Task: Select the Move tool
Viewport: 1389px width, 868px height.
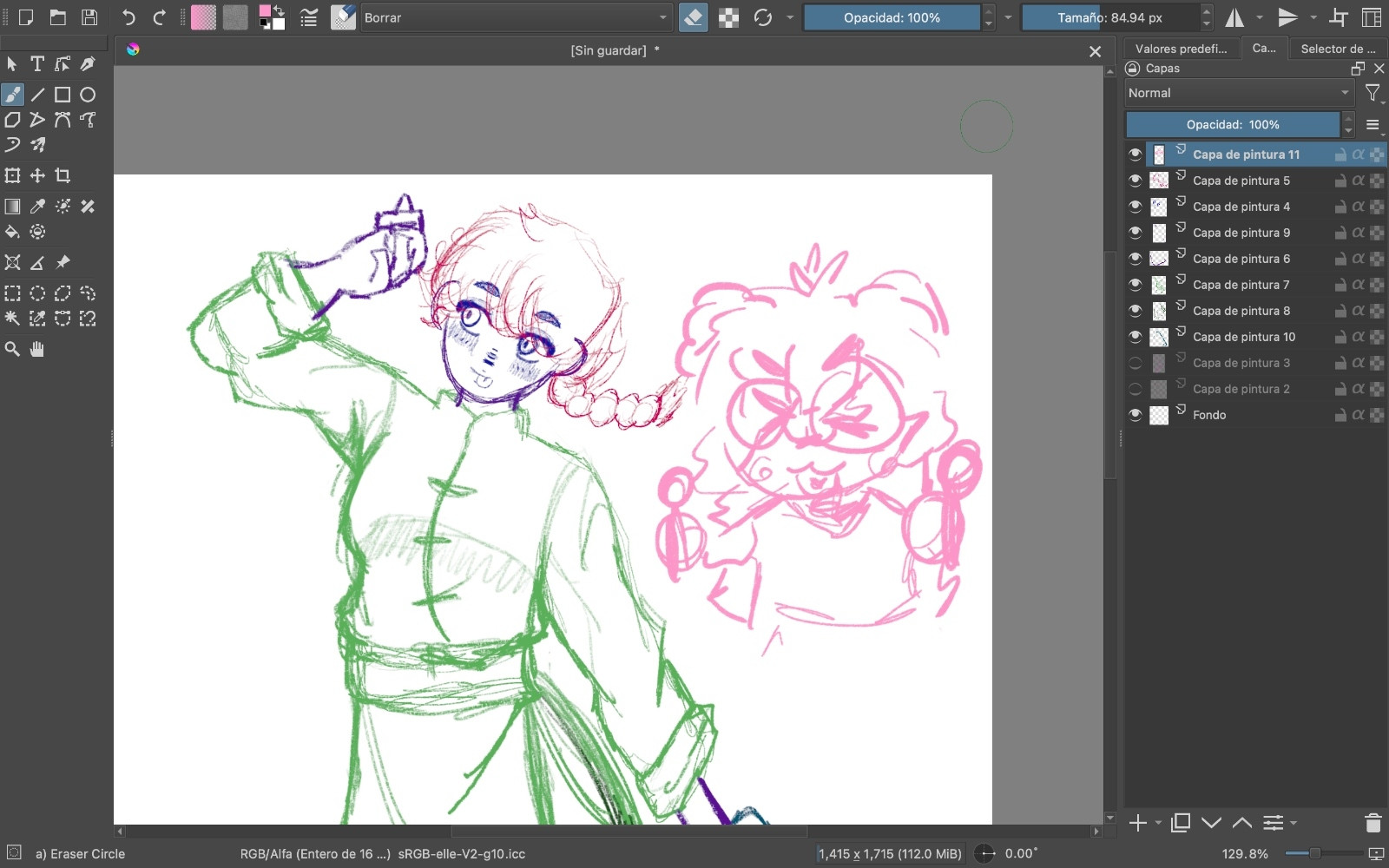Action: point(37,175)
